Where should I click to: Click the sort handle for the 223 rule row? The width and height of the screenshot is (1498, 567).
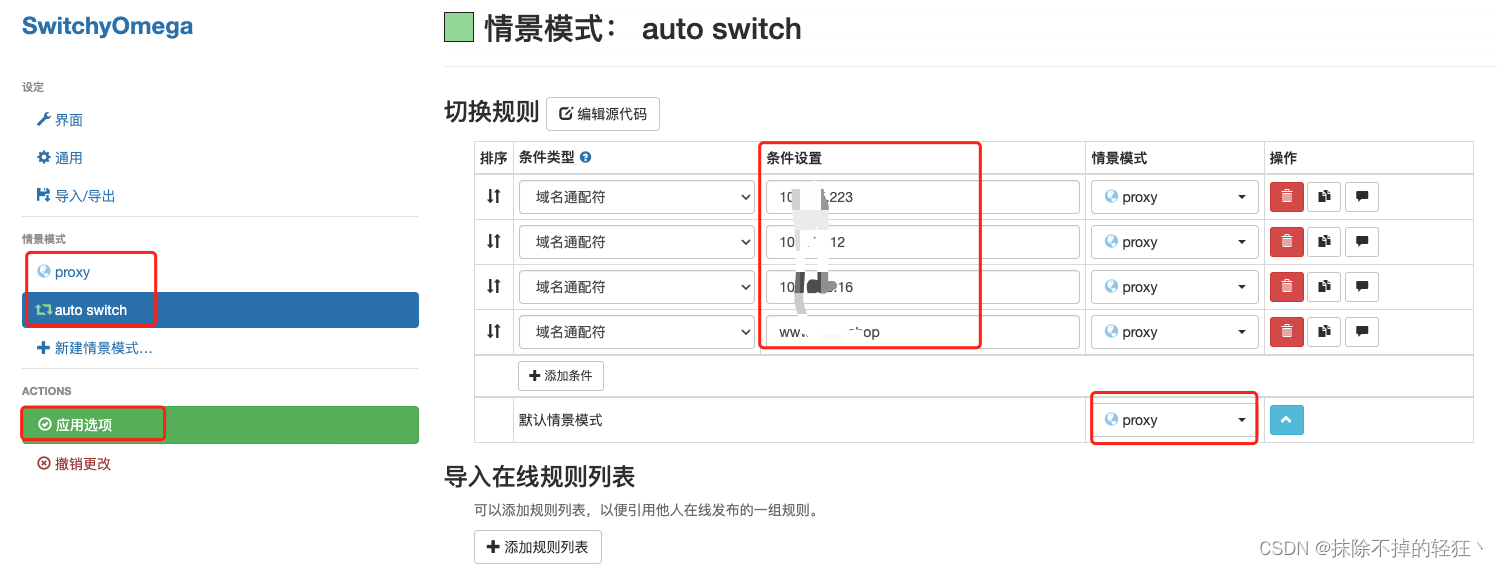point(493,197)
